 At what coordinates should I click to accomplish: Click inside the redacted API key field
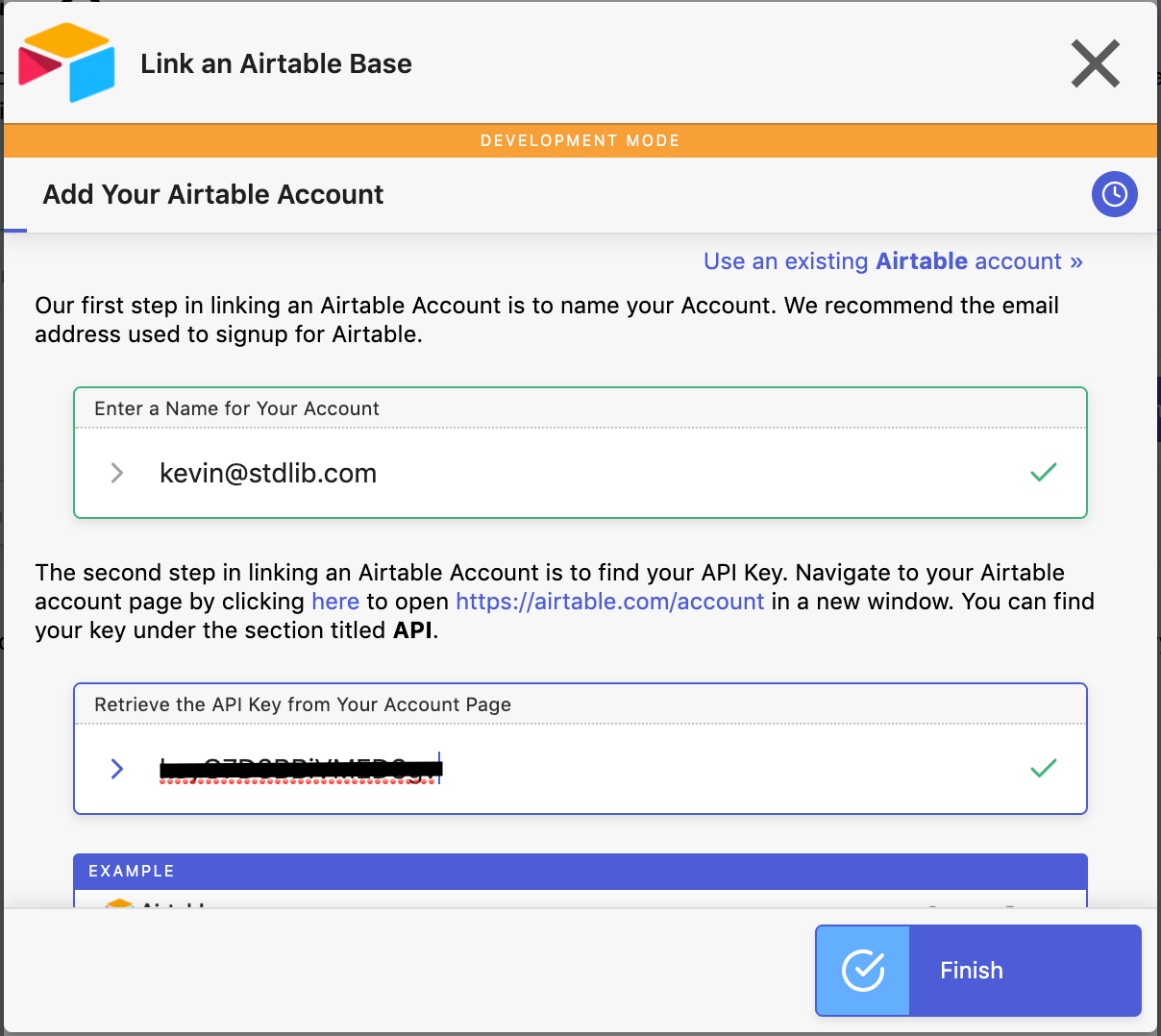(580, 769)
